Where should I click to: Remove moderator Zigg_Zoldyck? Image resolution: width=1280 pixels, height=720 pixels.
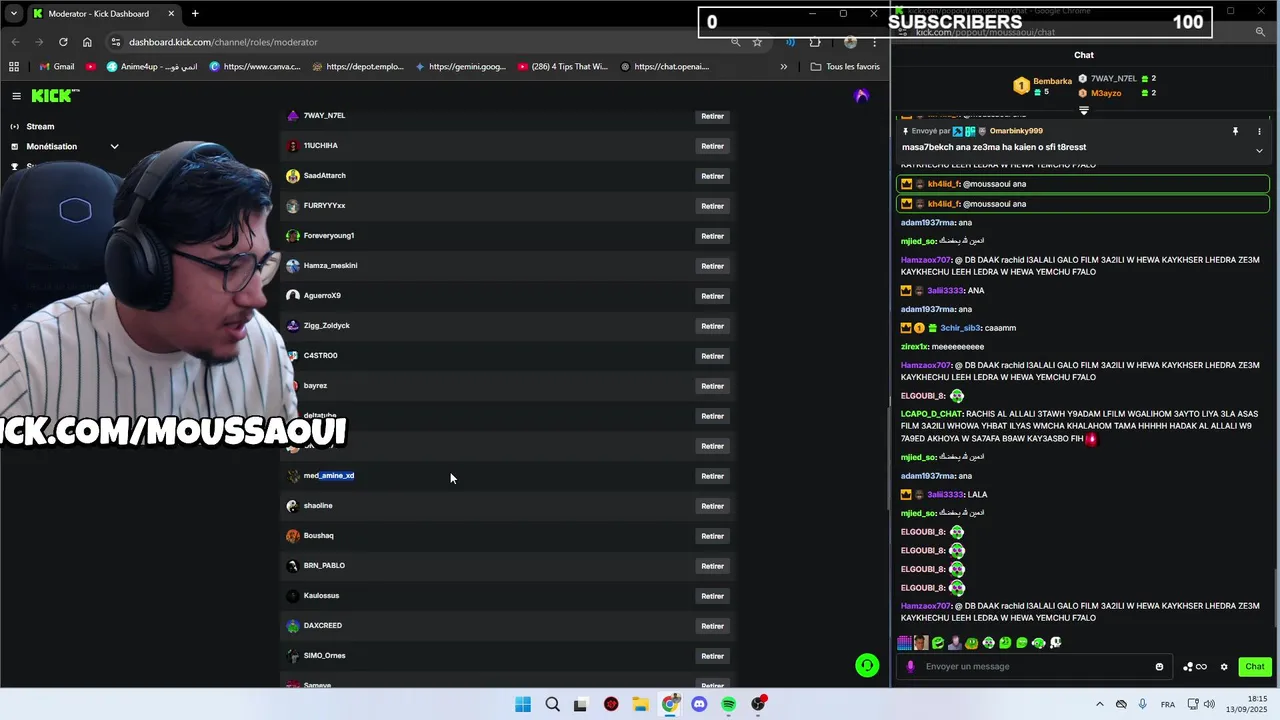pyautogui.click(x=712, y=326)
